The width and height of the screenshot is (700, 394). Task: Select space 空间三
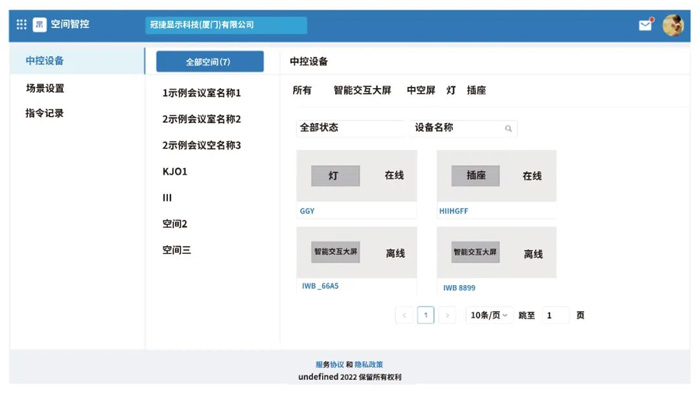click(x=176, y=250)
